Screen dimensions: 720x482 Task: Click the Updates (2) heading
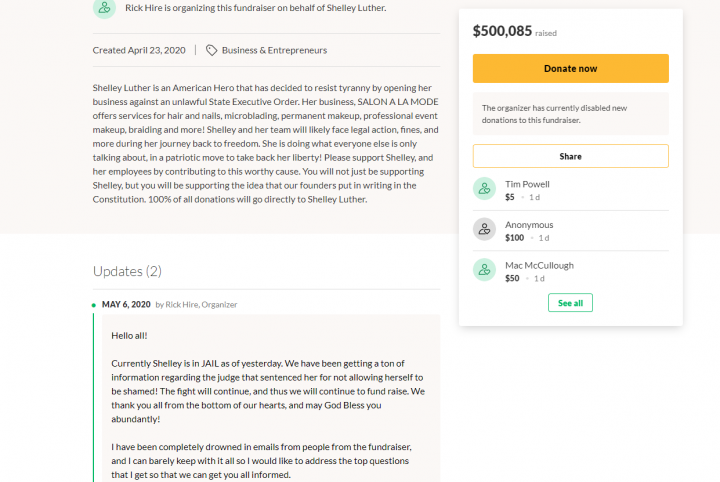tap(127, 271)
